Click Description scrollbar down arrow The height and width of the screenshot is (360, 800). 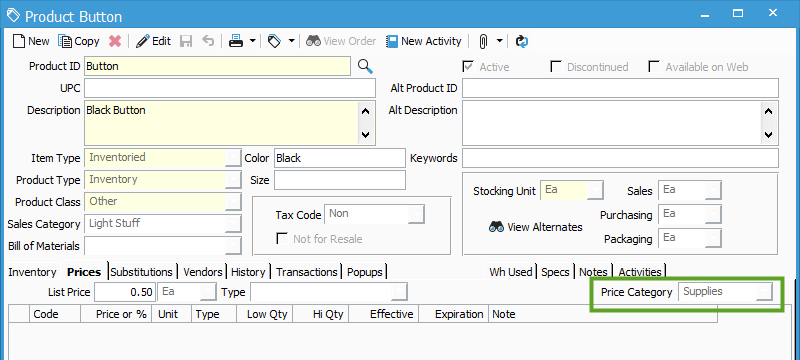(366, 135)
